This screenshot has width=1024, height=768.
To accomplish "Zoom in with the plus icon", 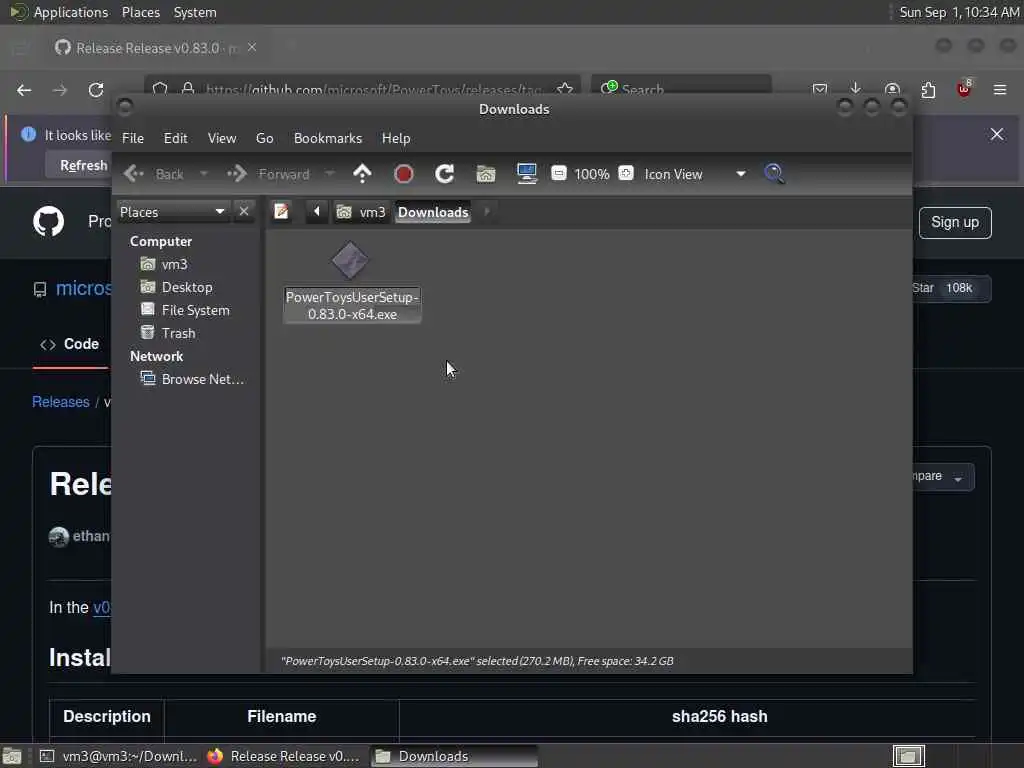I will 626,174.
